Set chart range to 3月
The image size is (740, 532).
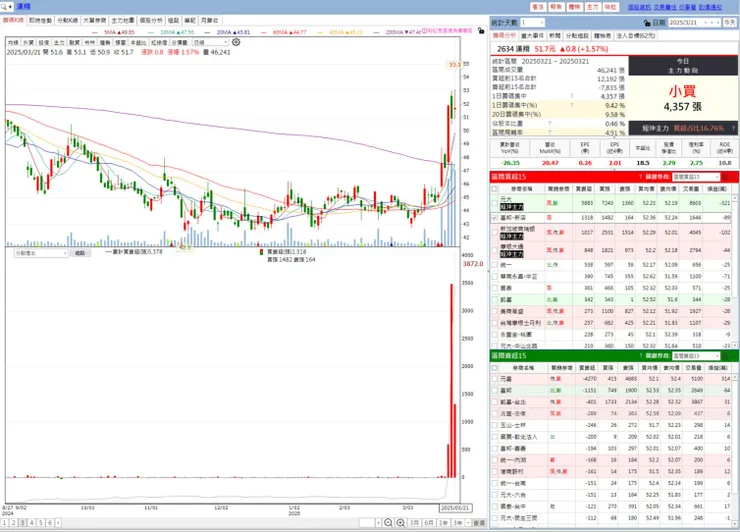click(414, 523)
